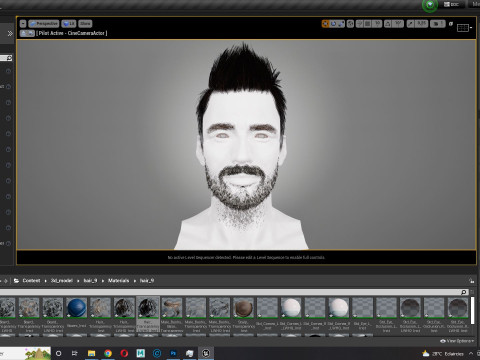This screenshot has width=480, height=360.
Task: Open Google Chrome from taskbar
Action: point(108,353)
